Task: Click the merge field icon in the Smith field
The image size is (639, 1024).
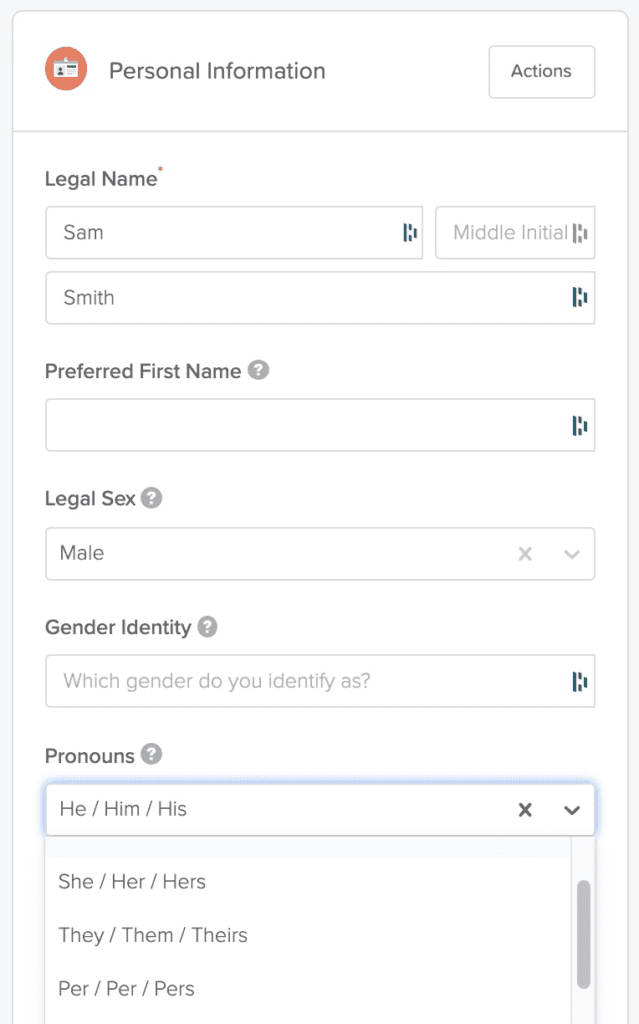Action: tap(581, 297)
